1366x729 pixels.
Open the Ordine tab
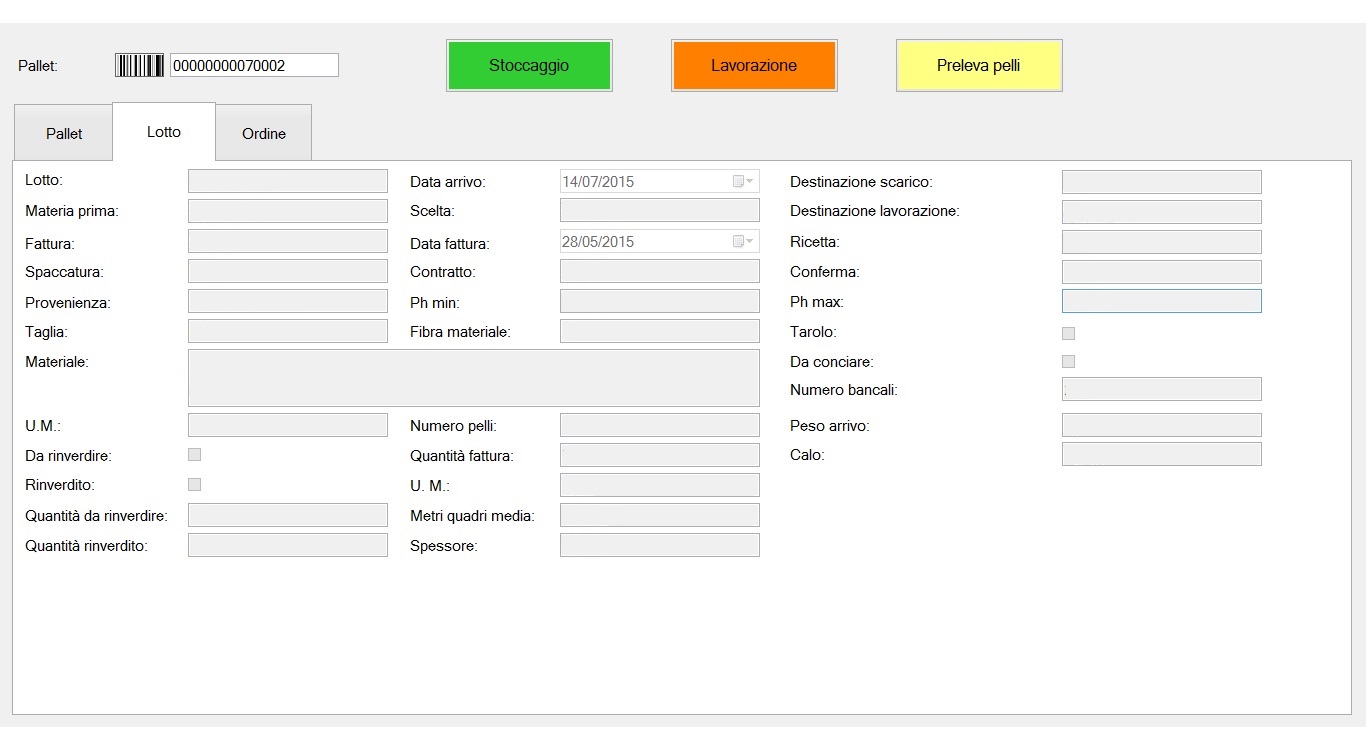click(264, 133)
